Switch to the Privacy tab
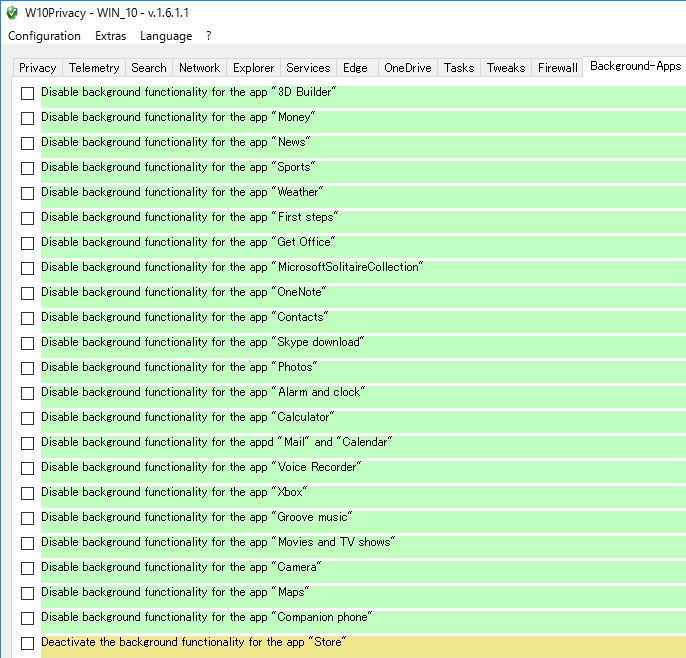Viewport: 686px width, 658px height. [x=38, y=68]
